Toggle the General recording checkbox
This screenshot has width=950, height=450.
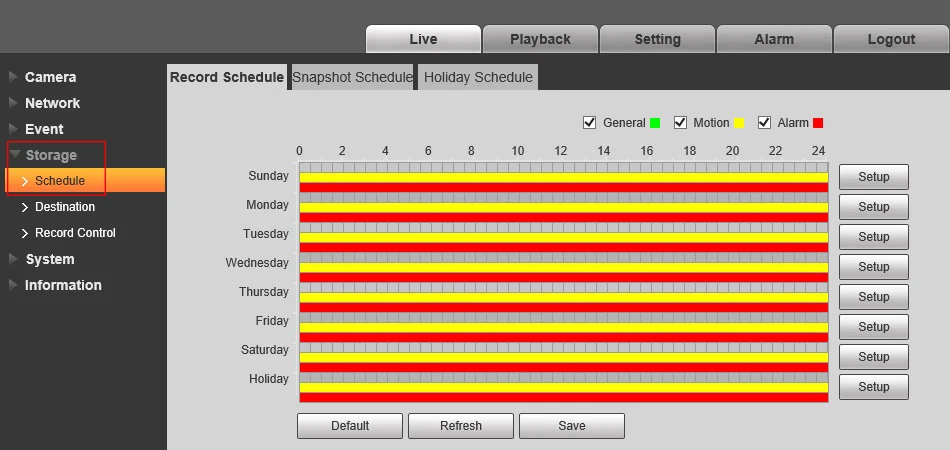(x=589, y=123)
